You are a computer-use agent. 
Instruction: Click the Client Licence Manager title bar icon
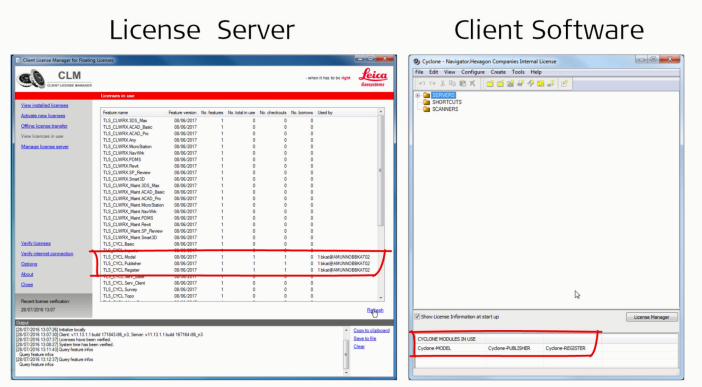(x=18, y=60)
